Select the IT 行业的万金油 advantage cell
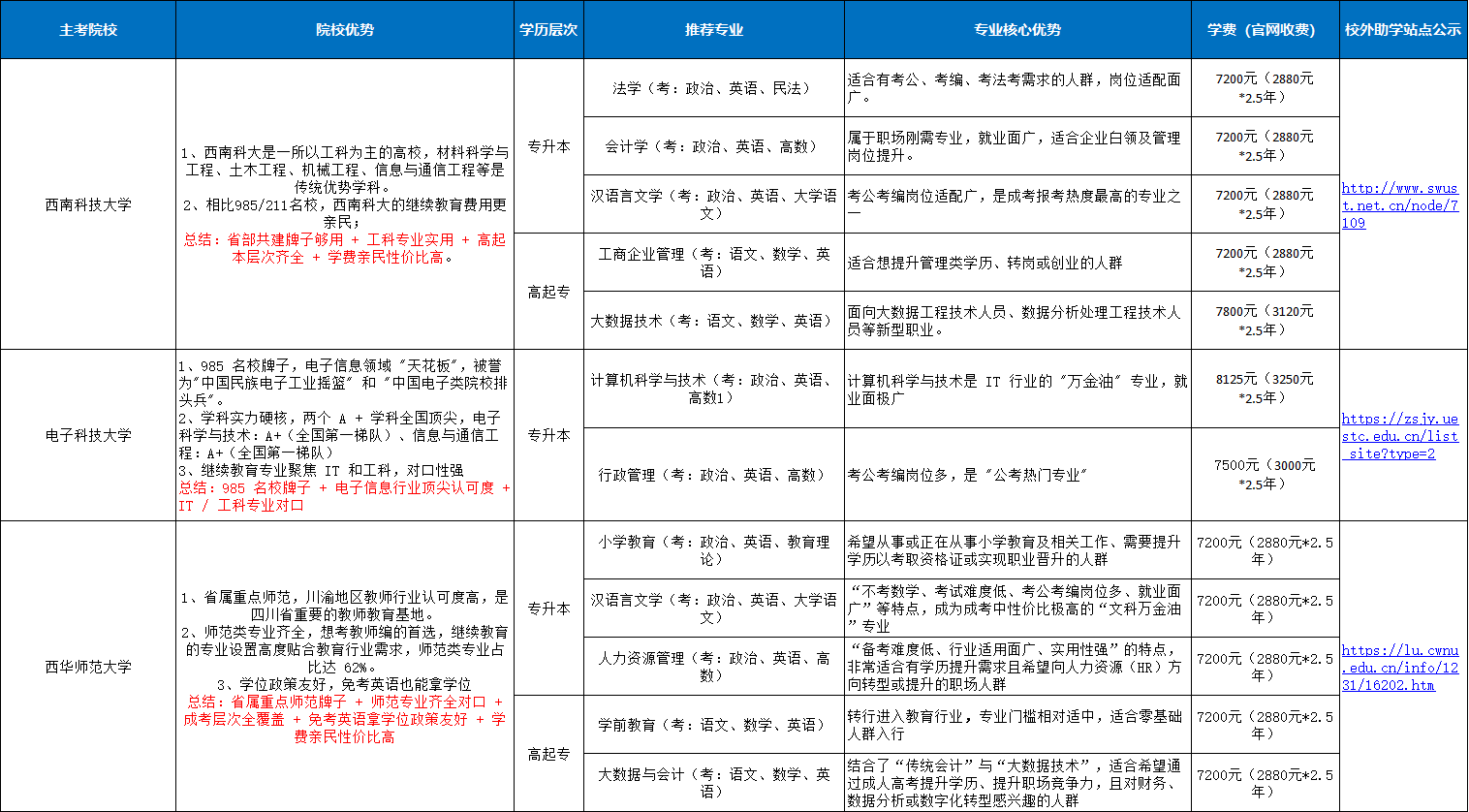Viewport: 1469px width, 812px height. pyautogui.click(x=1017, y=389)
